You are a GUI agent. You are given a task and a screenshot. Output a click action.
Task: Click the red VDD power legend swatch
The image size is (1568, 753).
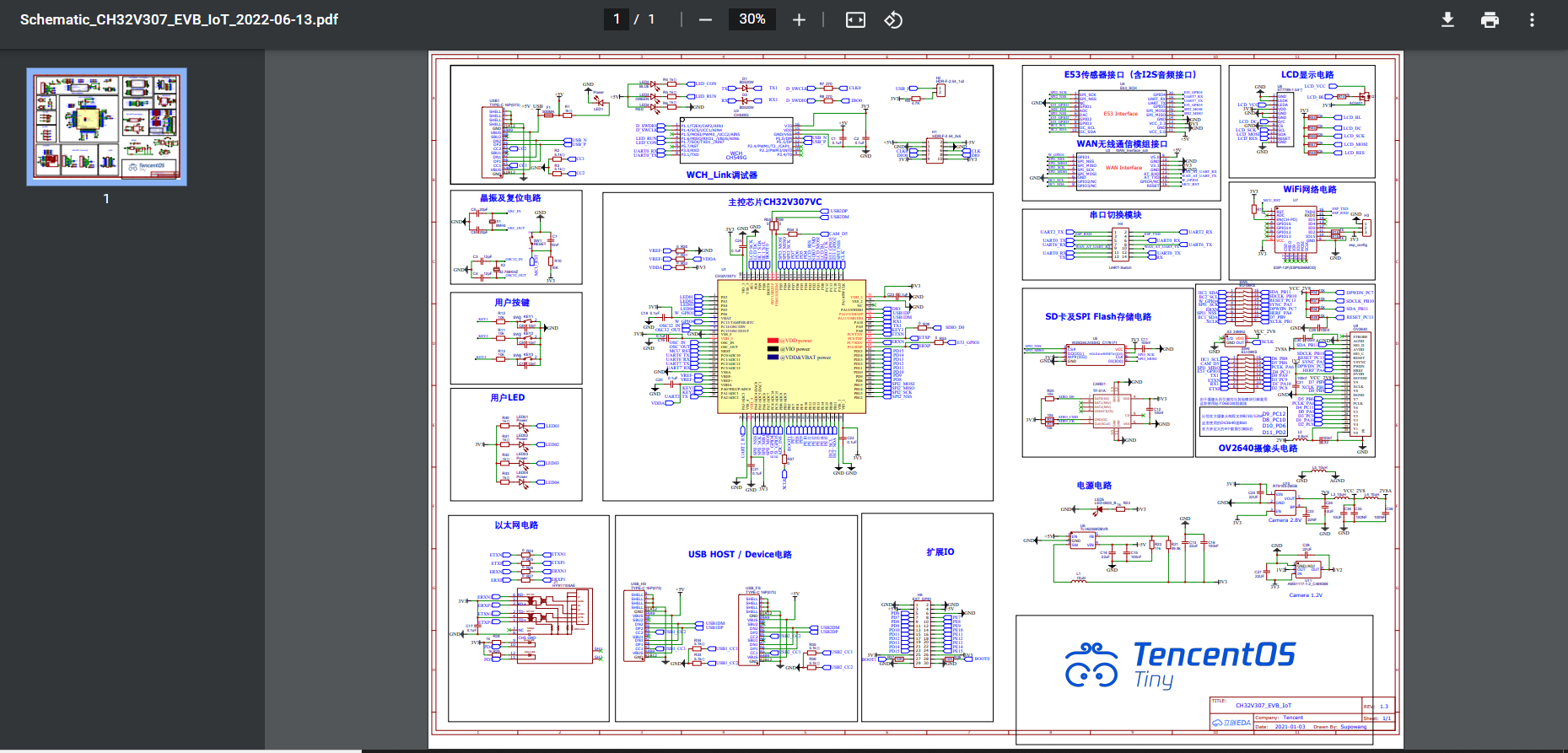(772, 341)
